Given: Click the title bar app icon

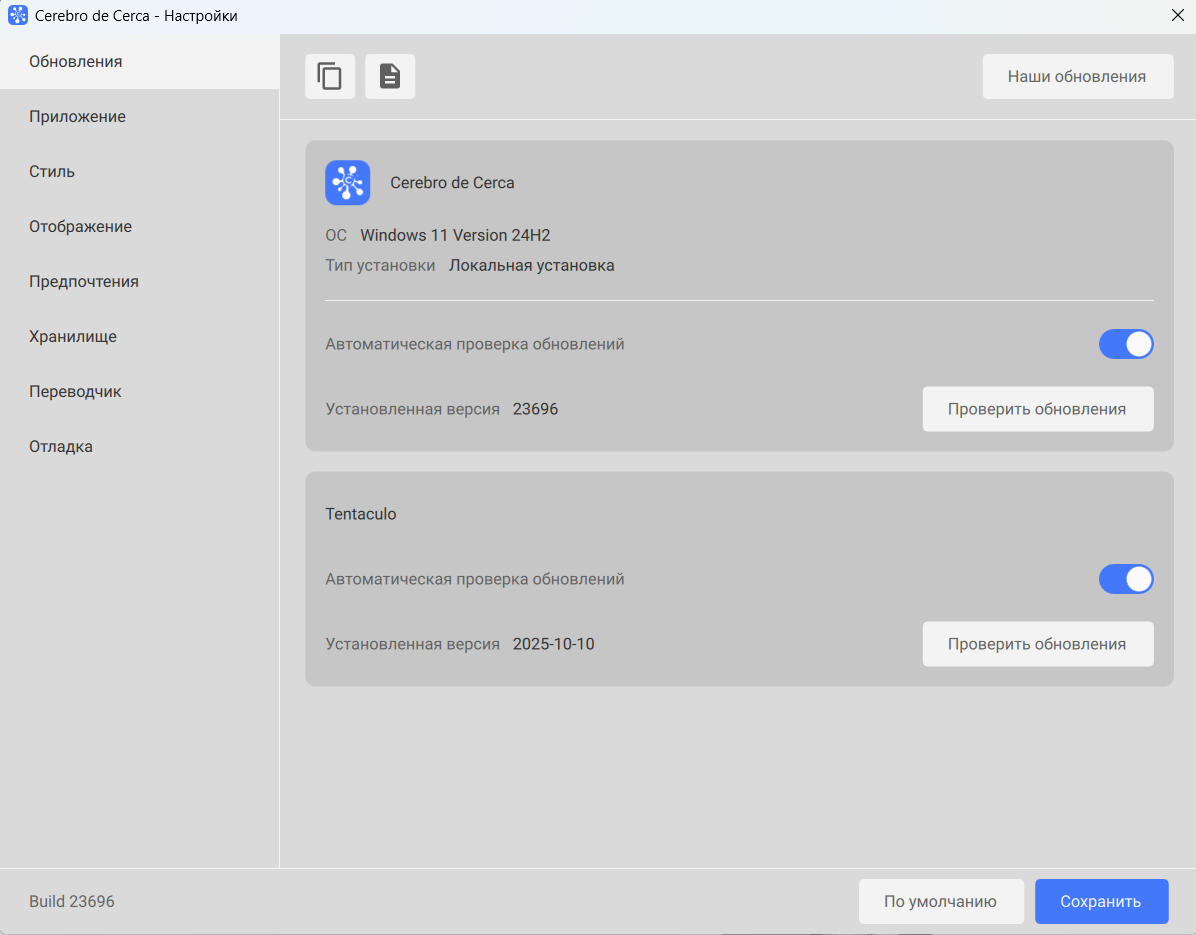Looking at the screenshot, I should (x=18, y=16).
